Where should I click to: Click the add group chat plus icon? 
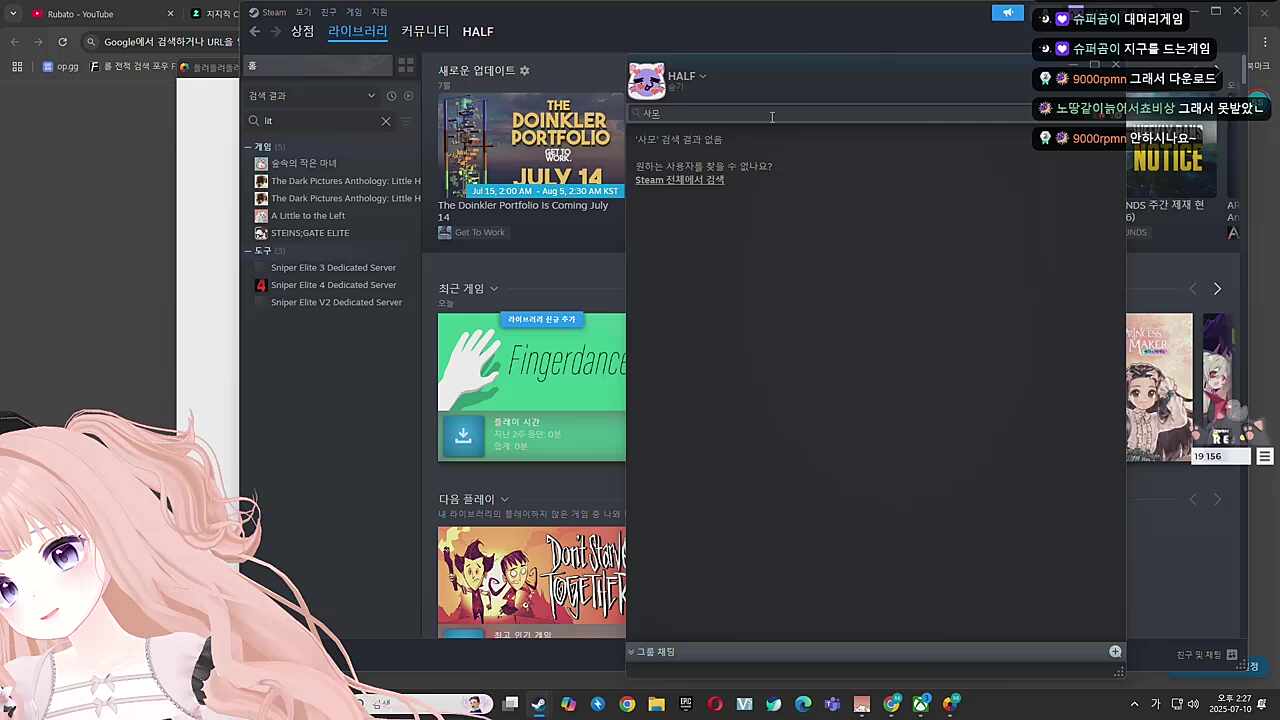pos(1115,652)
